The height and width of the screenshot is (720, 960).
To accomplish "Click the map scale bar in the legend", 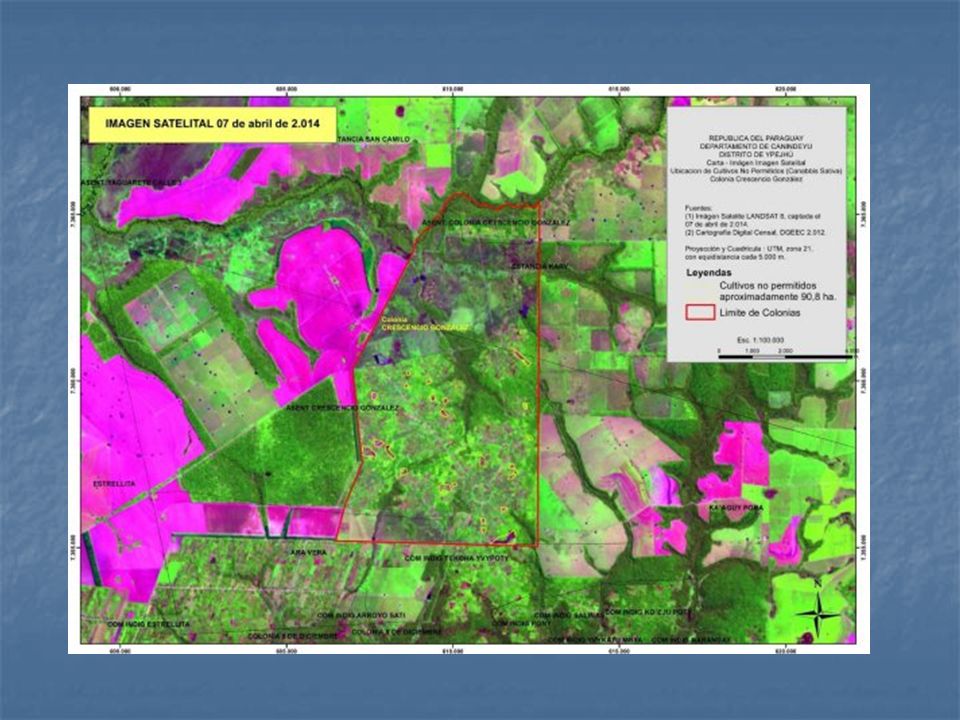I will pyautogui.click(x=784, y=356).
